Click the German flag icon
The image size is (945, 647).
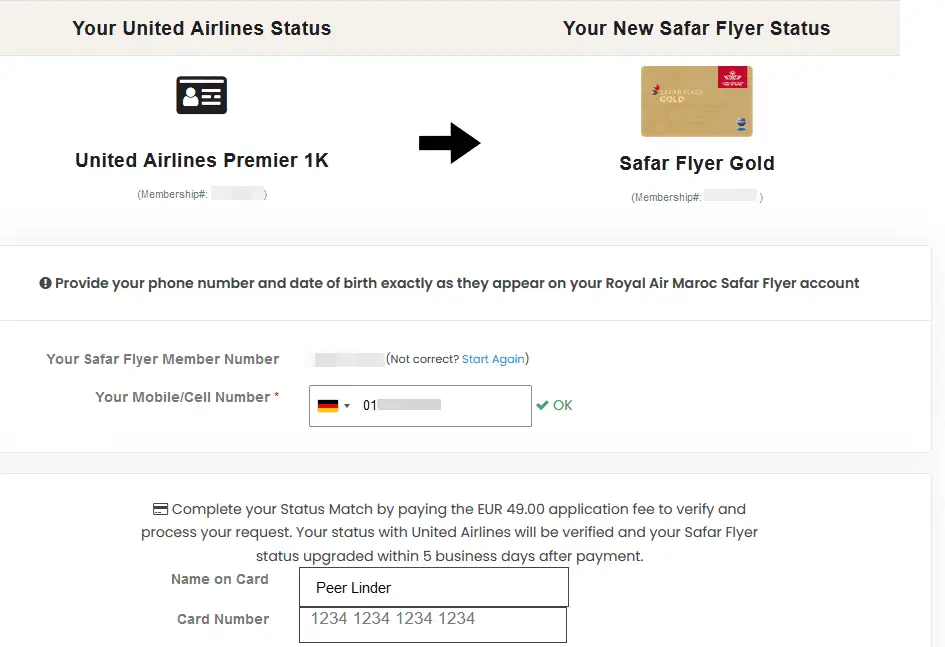click(327, 406)
